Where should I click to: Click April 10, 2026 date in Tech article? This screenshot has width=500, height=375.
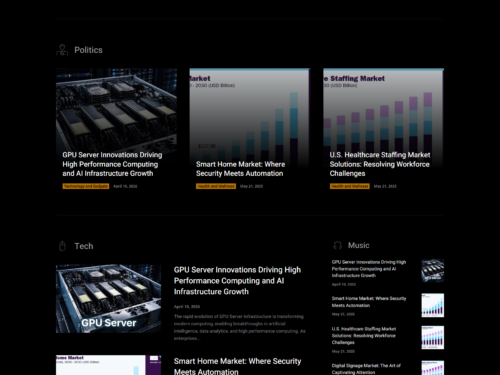coord(187,307)
